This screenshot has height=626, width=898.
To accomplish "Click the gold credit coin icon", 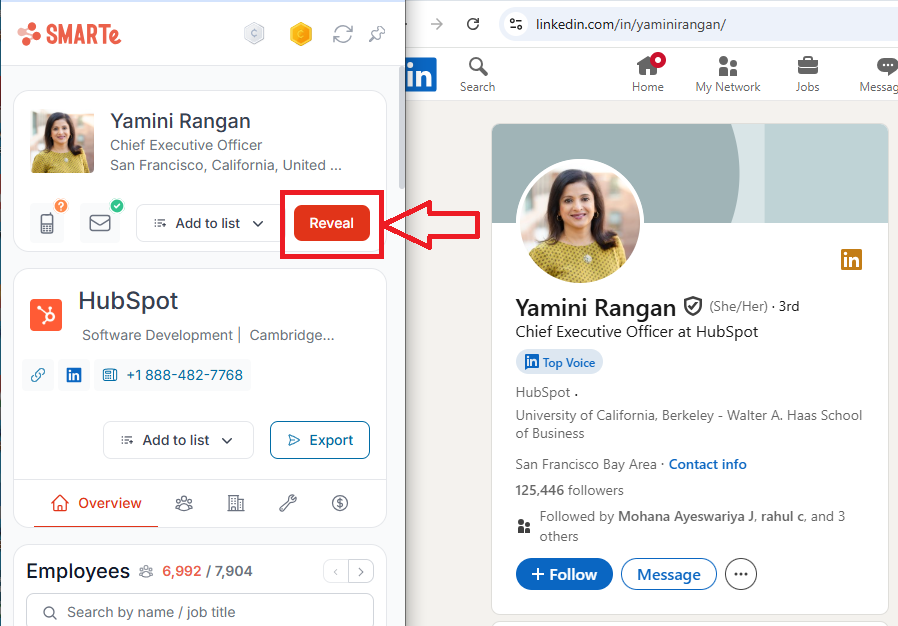I will coord(301,34).
